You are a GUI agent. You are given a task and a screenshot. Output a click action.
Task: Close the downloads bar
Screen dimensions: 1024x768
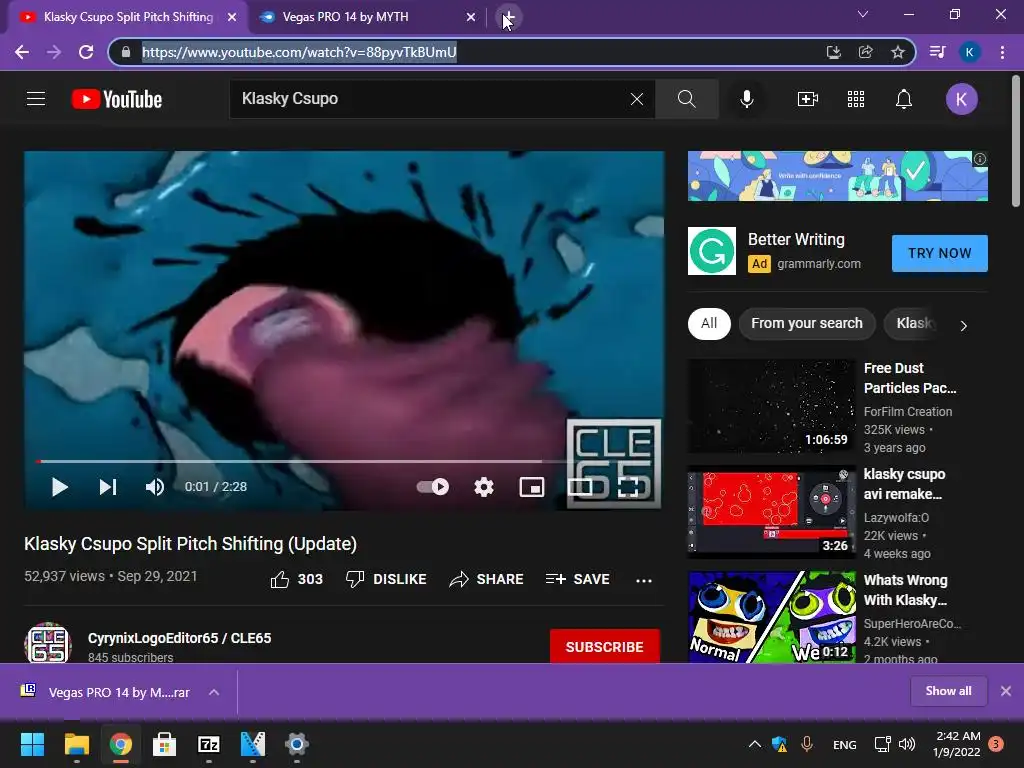click(x=1006, y=691)
